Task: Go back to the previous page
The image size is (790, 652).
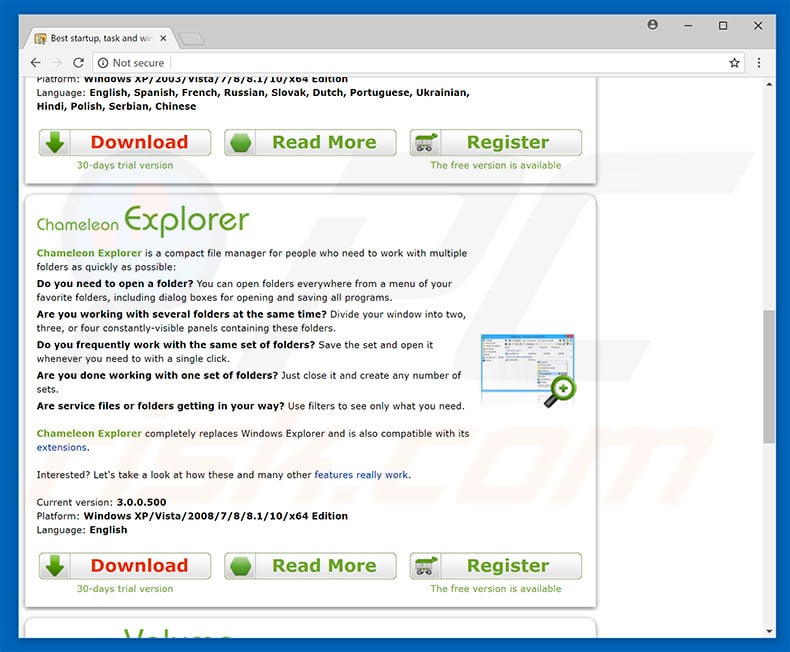Action: [35, 62]
